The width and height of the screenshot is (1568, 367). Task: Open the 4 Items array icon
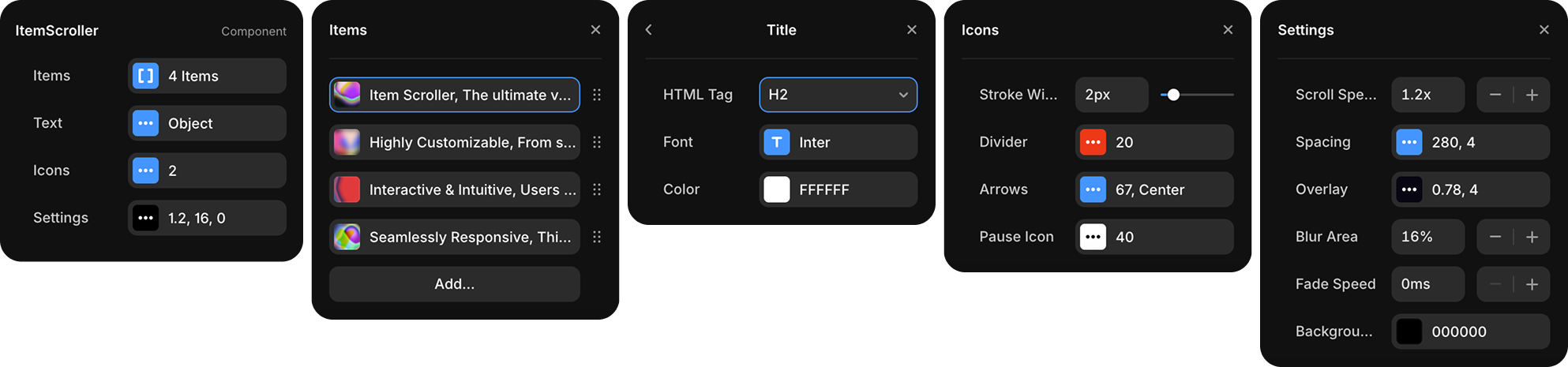pos(145,76)
